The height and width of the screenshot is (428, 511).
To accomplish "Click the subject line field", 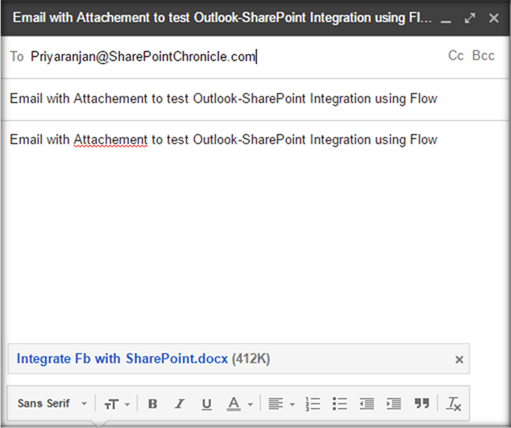I will coord(255,99).
